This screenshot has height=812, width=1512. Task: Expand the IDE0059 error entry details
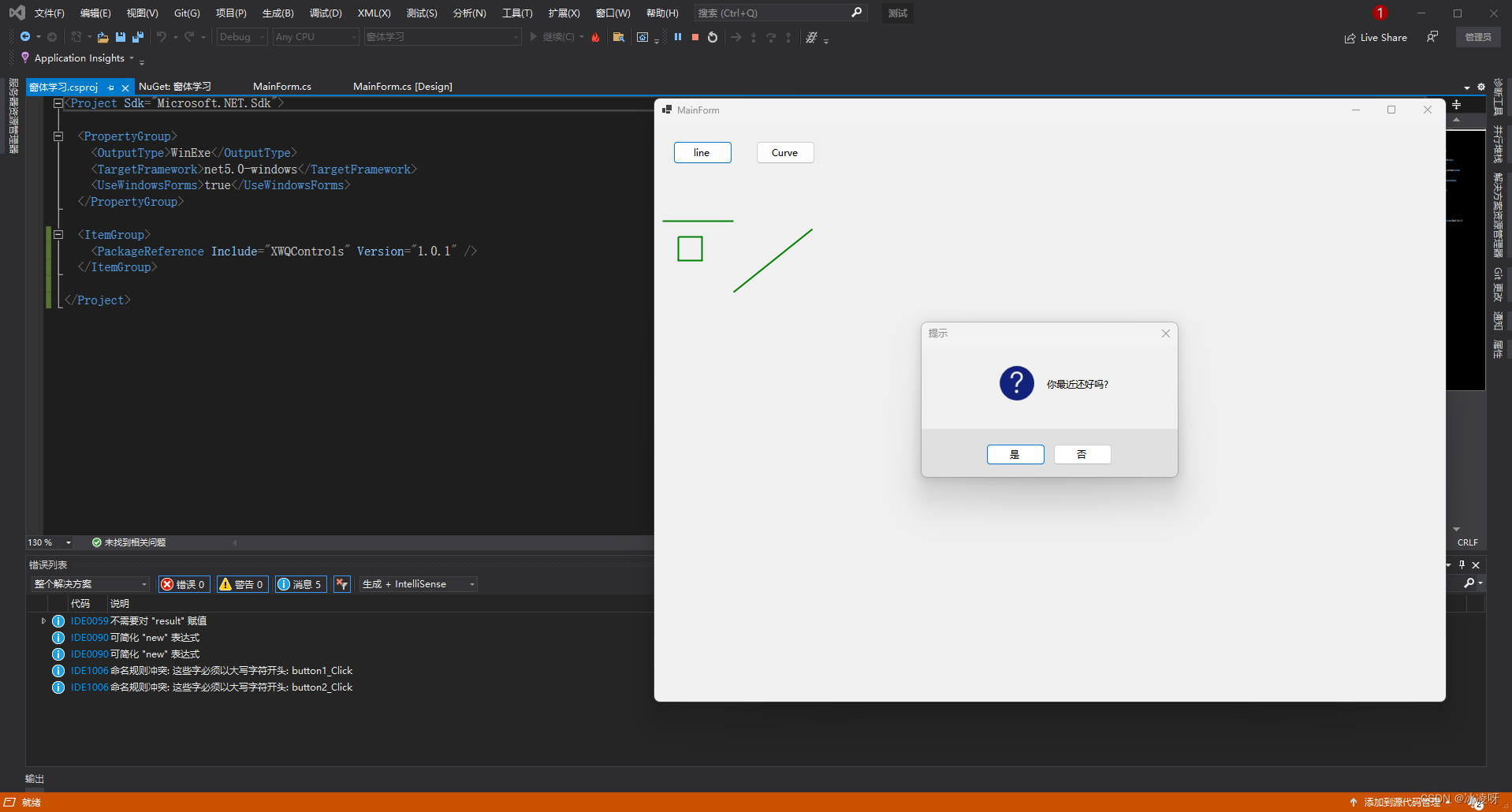45,620
